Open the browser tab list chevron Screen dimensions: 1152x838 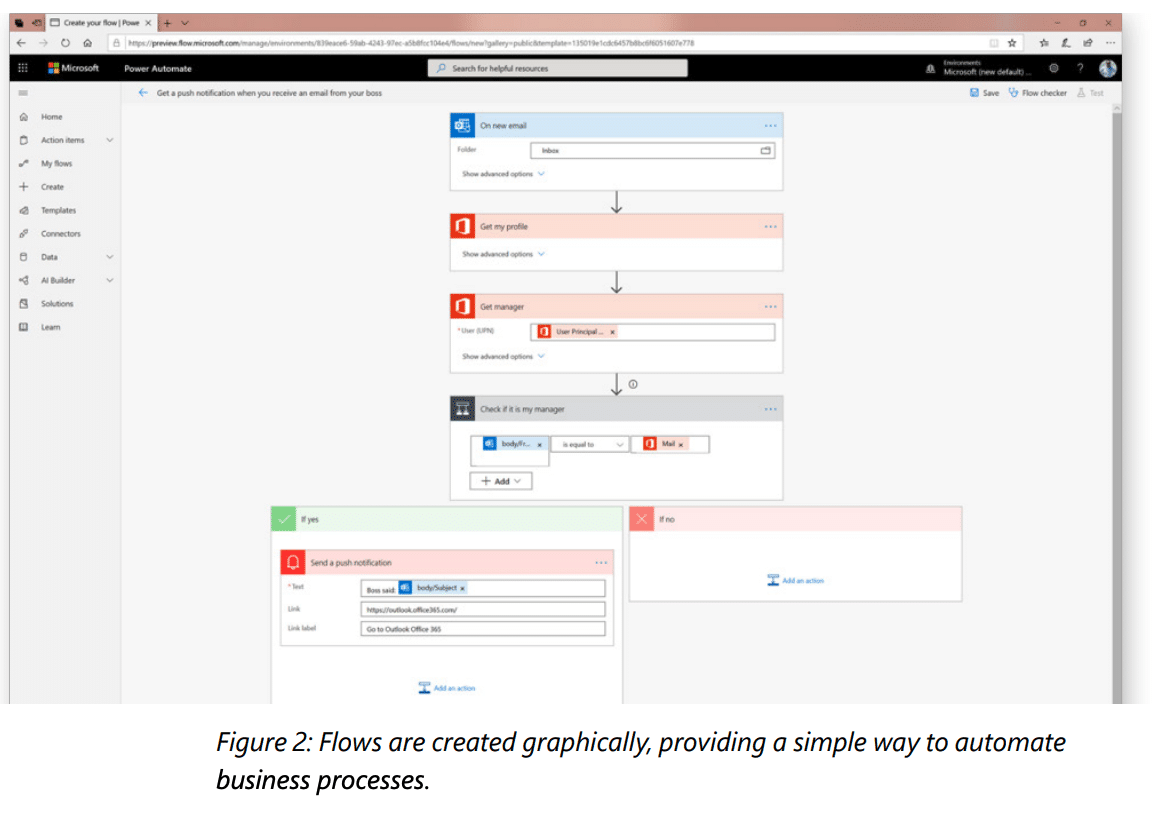(185, 23)
